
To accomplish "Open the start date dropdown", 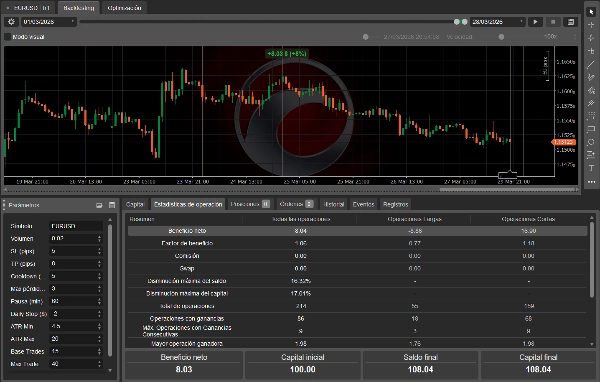I will 72,22.
